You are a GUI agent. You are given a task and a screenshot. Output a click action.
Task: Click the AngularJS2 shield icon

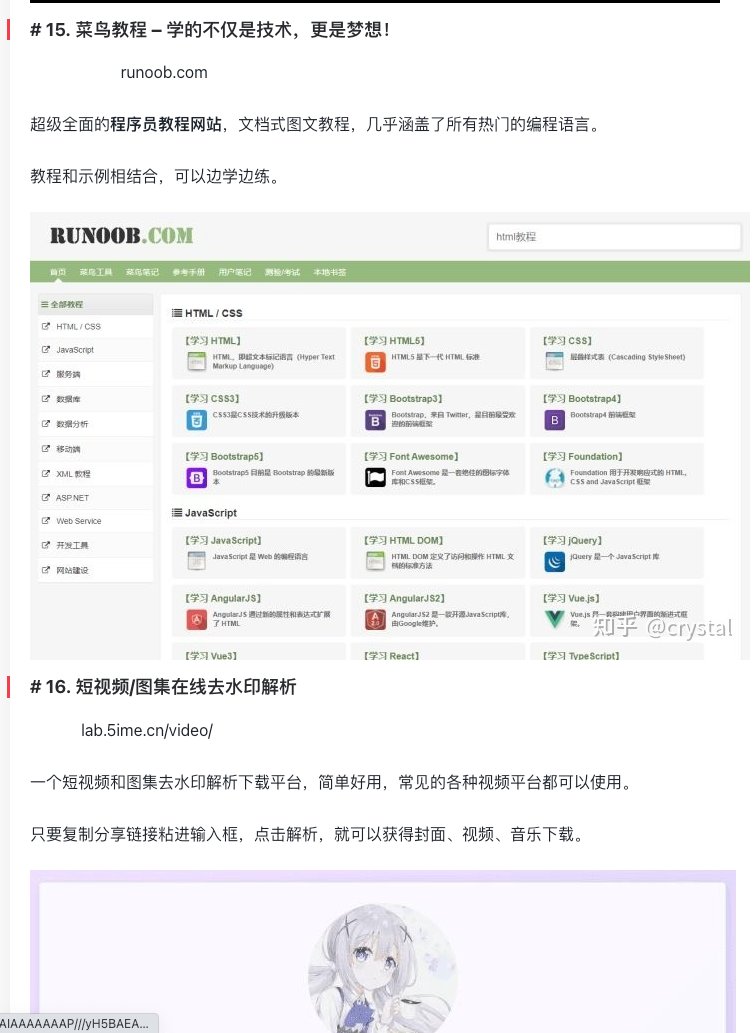375,619
